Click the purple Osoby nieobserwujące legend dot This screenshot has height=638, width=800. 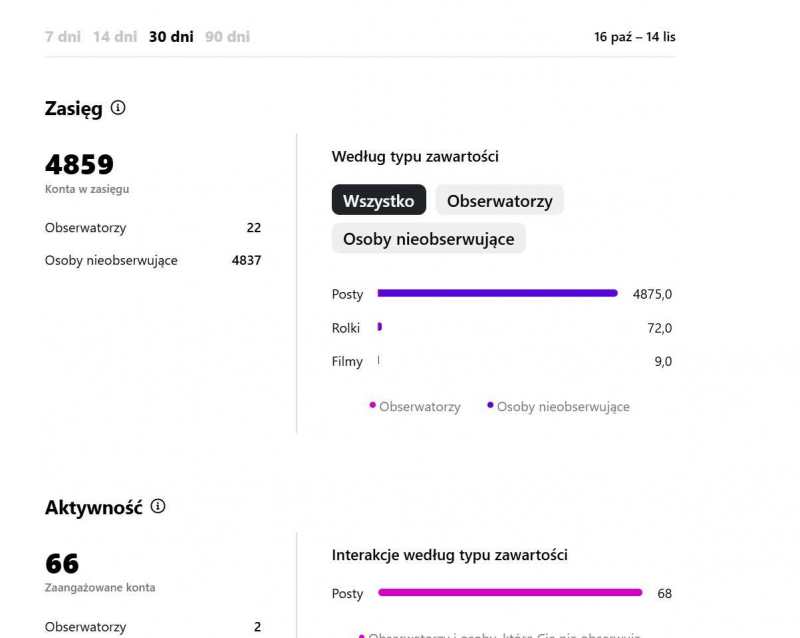coord(490,405)
